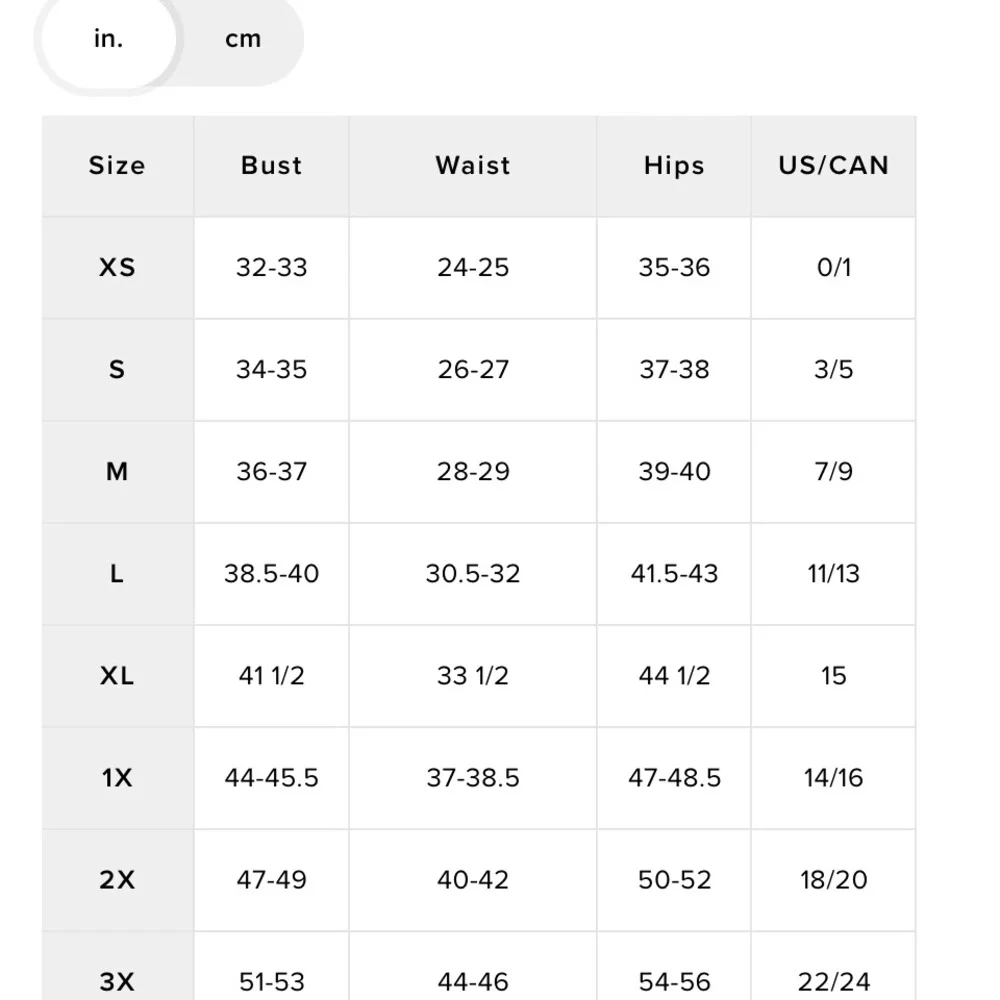Select the in. unit option
Viewport: 1000px width, 1000px height.
107,40
